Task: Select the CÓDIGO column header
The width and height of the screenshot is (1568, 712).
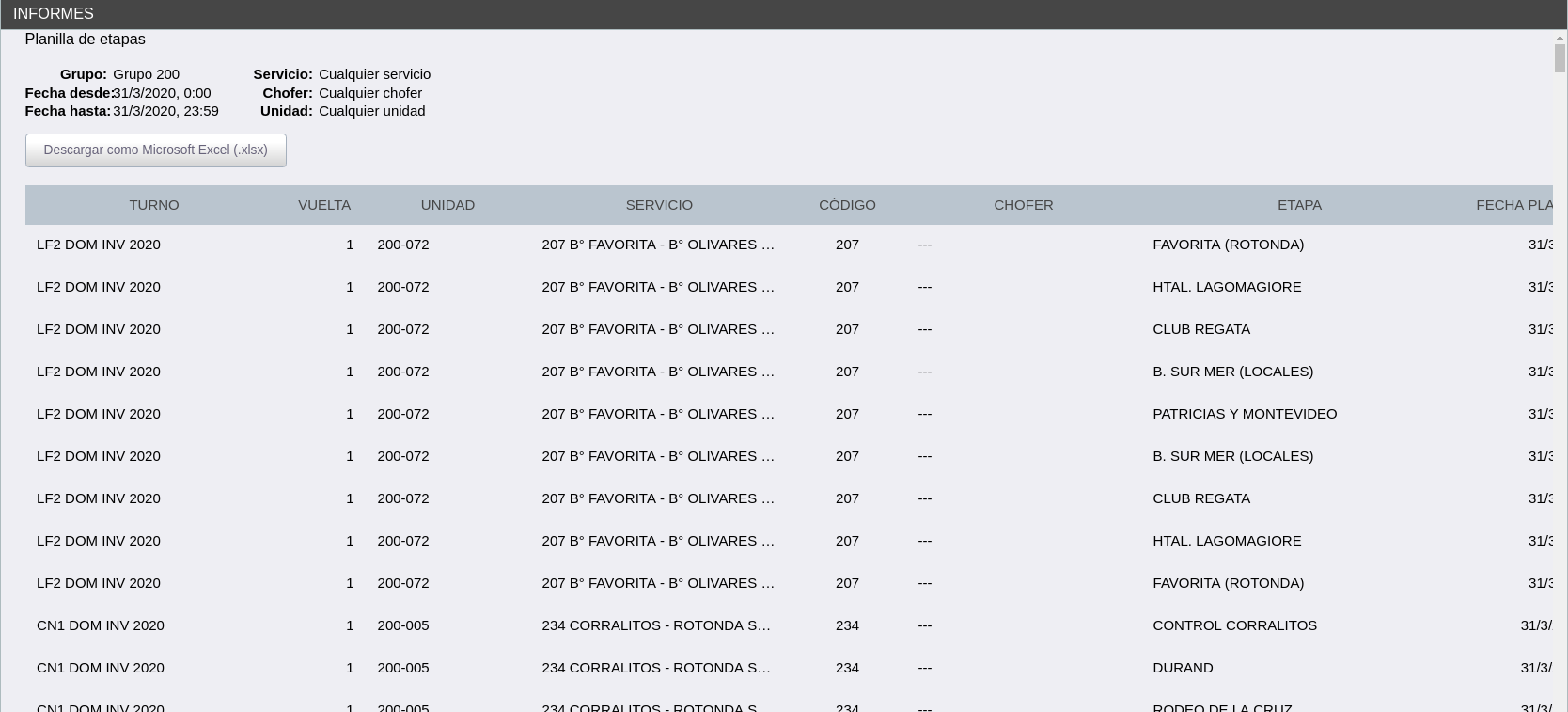Action: pos(847,205)
